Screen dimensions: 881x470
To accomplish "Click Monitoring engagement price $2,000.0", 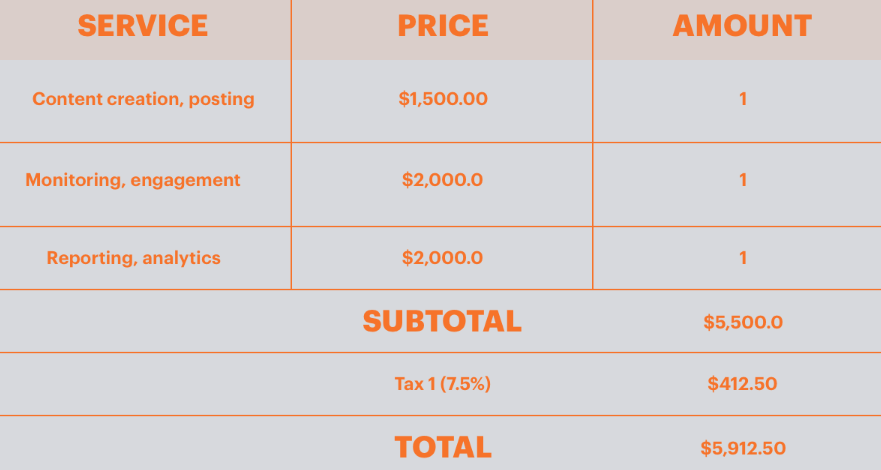I will click(x=442, y=180).
